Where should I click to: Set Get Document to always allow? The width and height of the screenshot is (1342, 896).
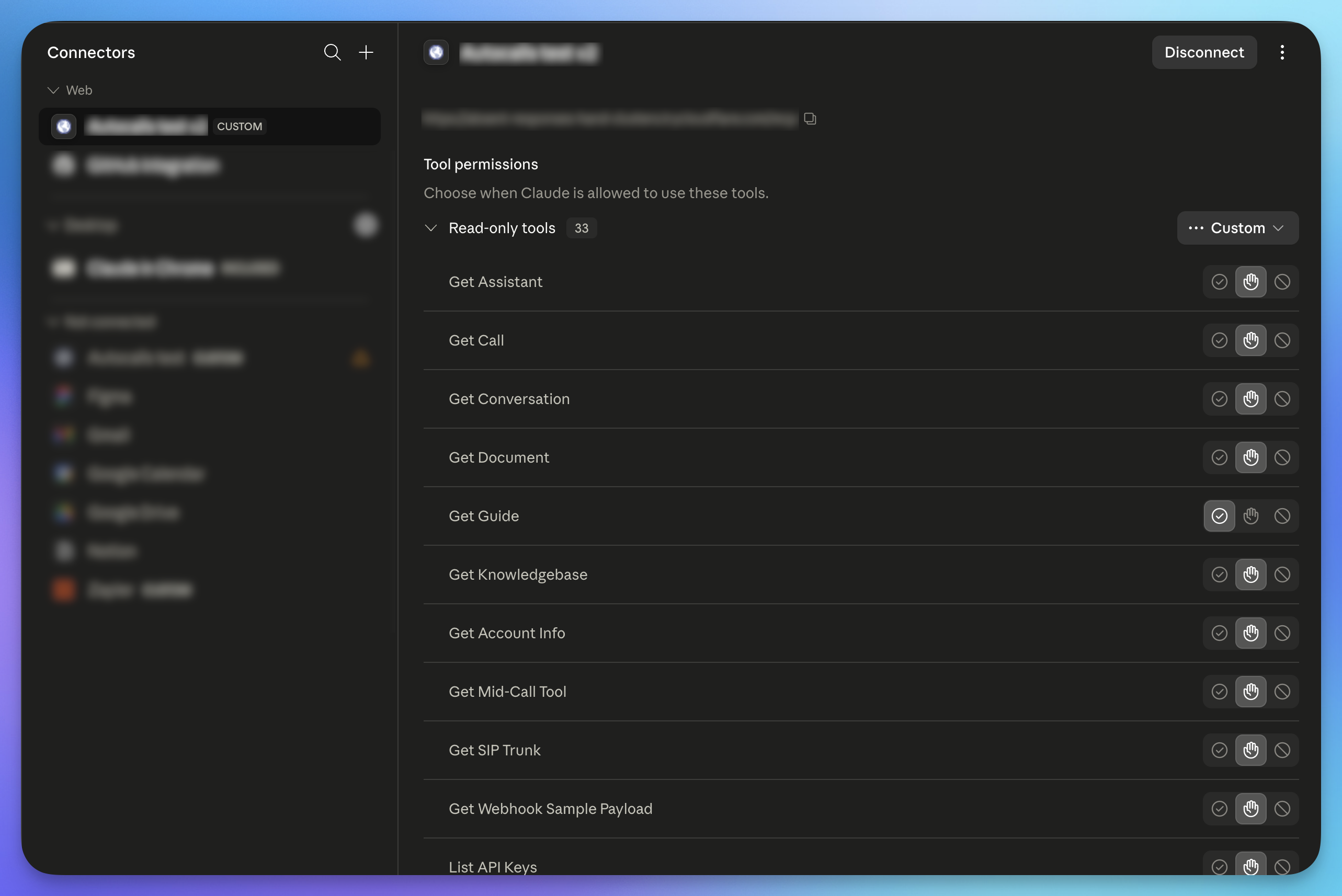(x=1219, y=458)
